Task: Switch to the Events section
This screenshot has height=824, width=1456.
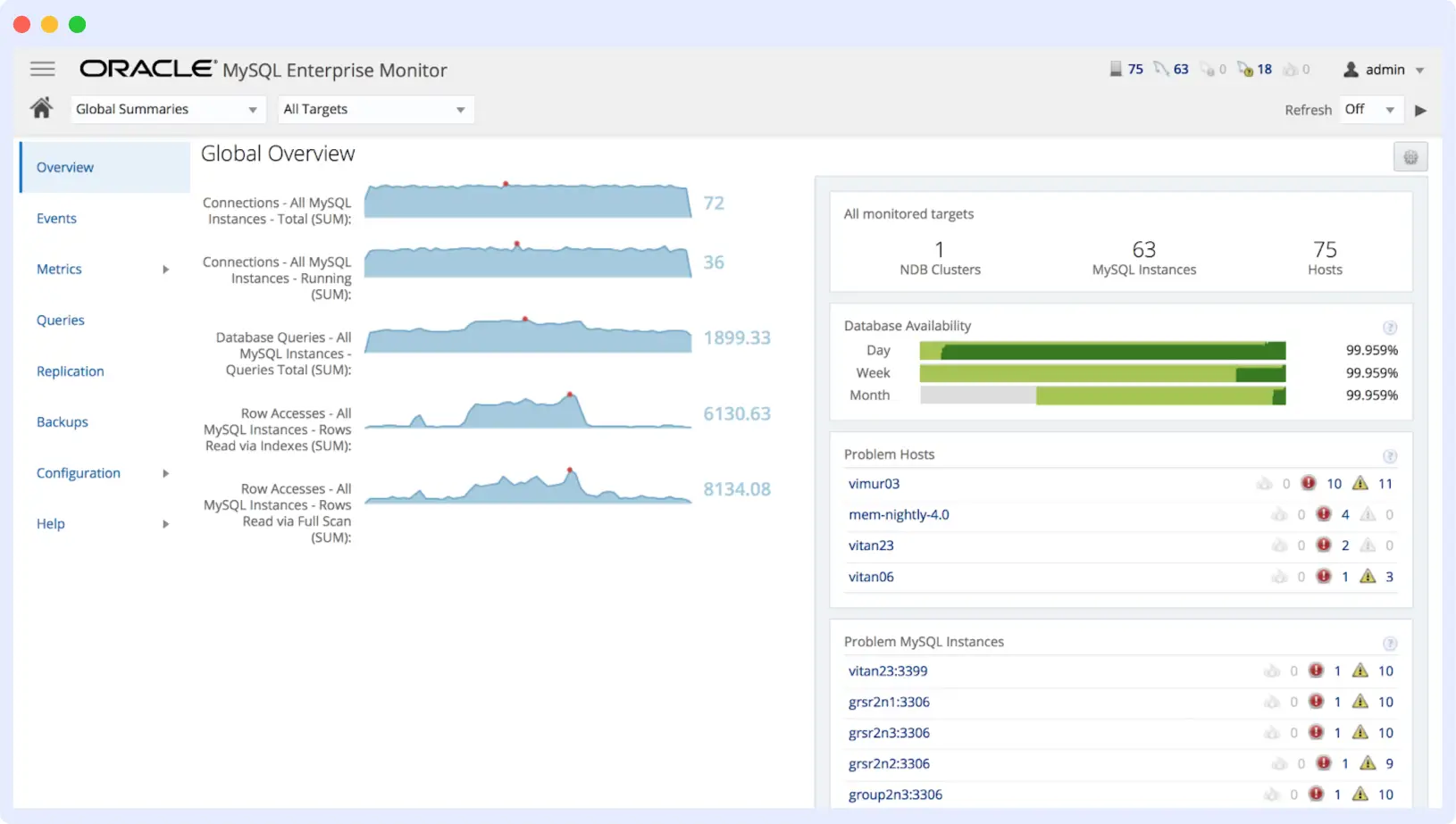Action: pyautogui.click(x=56, y=218)
